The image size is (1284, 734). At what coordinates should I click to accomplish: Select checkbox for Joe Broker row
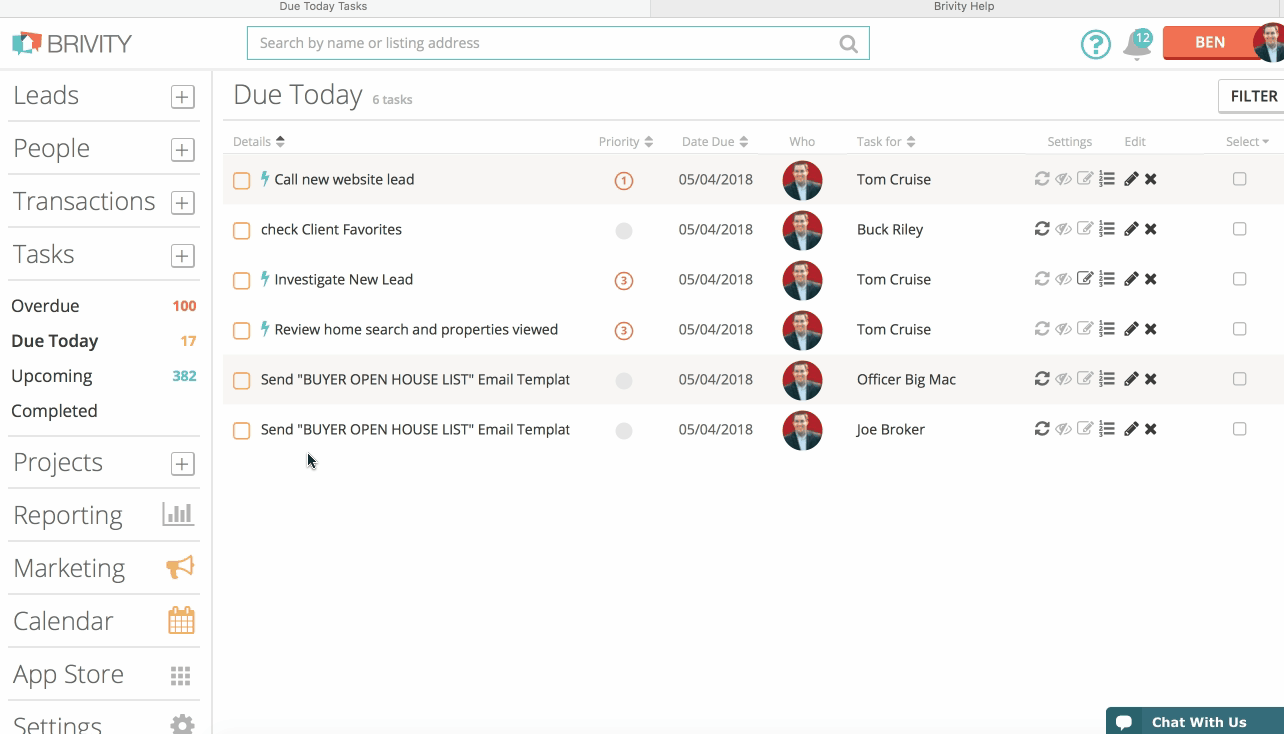[1240, 429]
